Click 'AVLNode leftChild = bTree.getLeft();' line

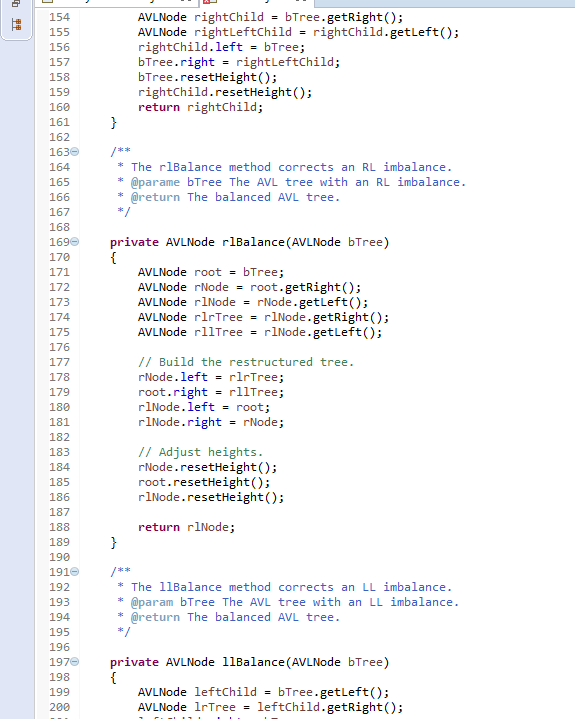263,692
